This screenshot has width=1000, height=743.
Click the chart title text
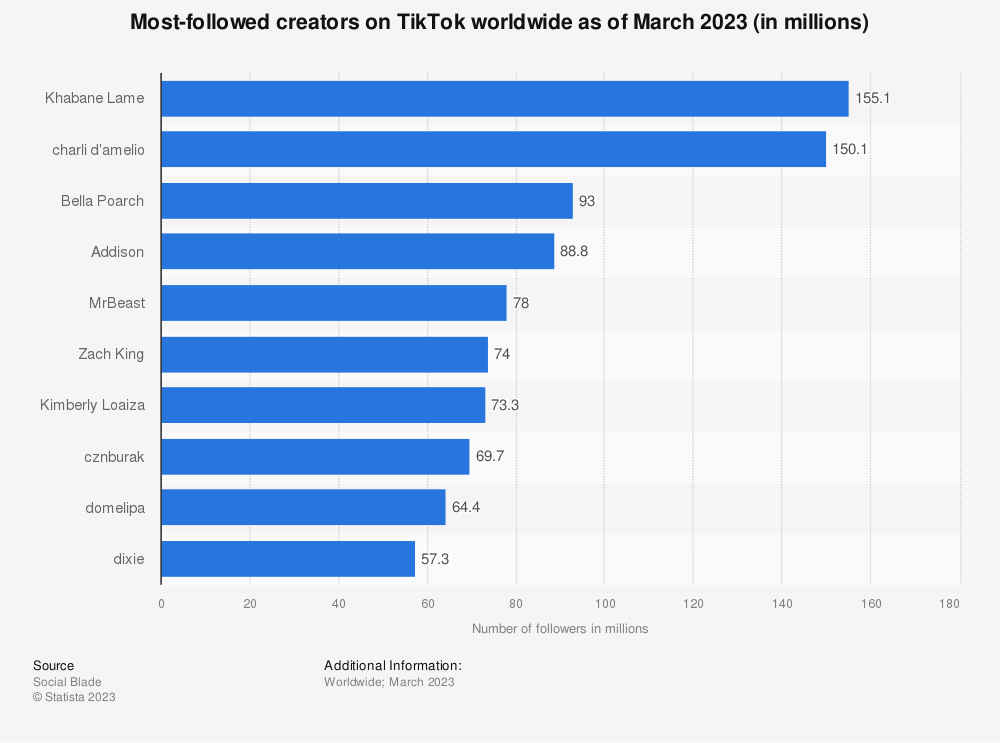click(499, 22)
